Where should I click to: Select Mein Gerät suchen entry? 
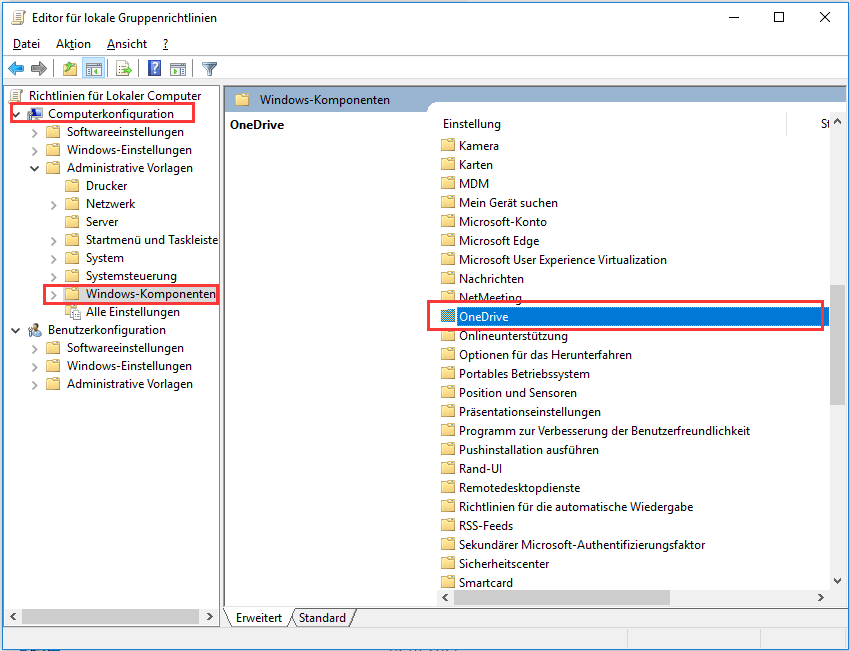[x=508, y=202]
